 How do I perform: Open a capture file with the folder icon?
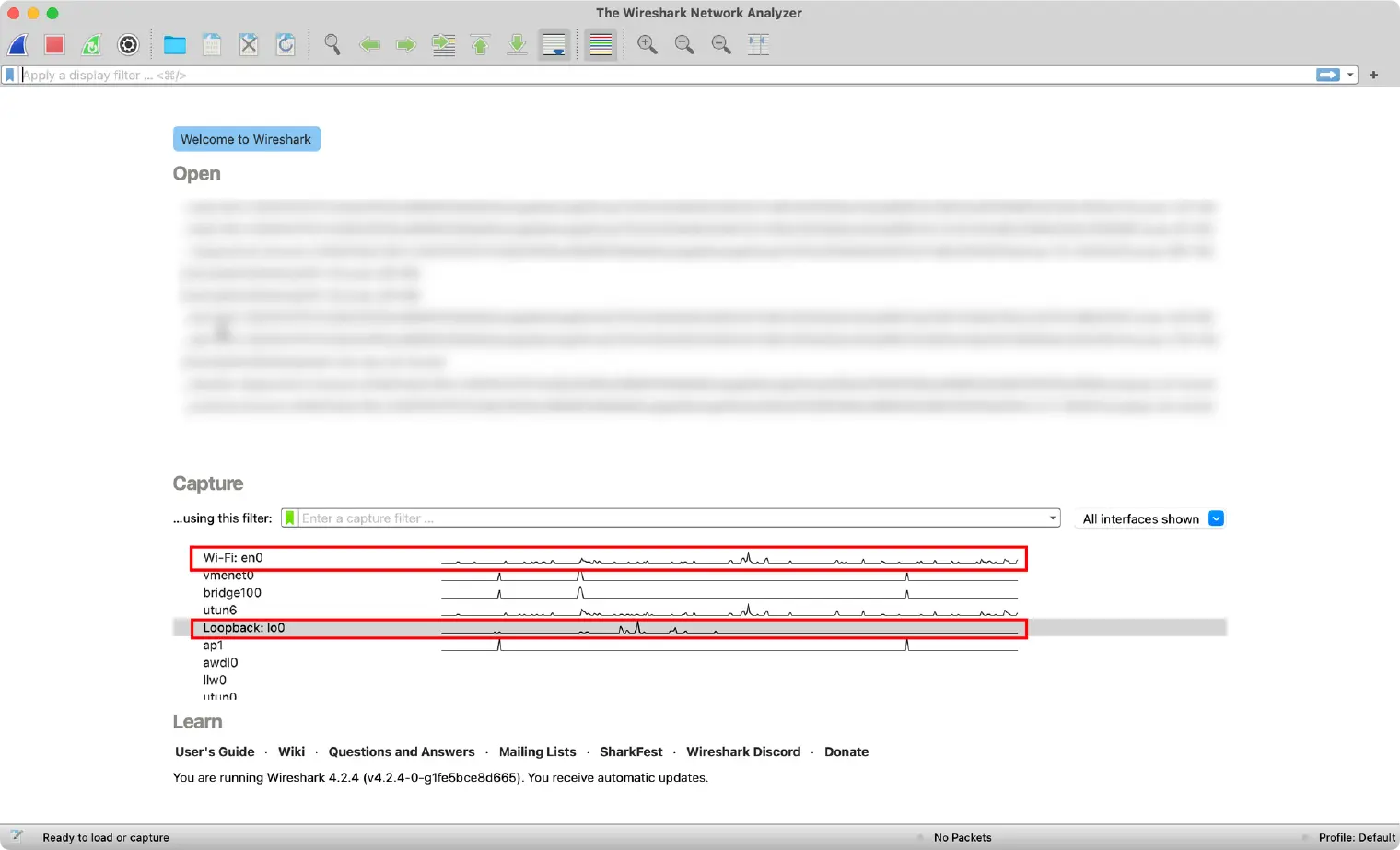(174, 44)
